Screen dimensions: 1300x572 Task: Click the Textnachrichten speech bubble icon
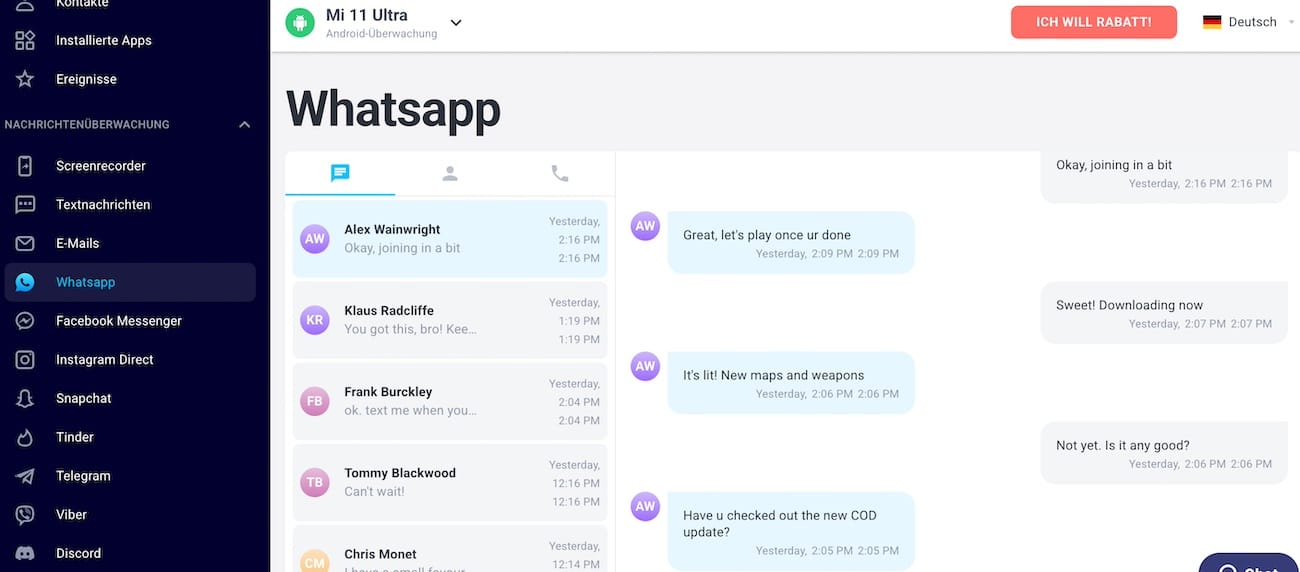pos(25,205)
